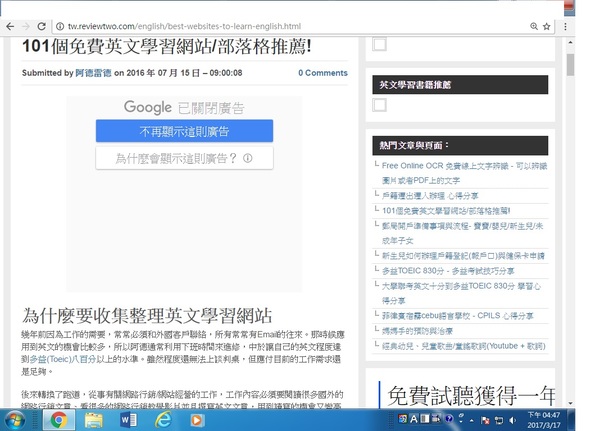Image resolution: width=600 pixels, height=431 pixels.
Task: Open author link 阿德雷德
Action: (94, 73)
